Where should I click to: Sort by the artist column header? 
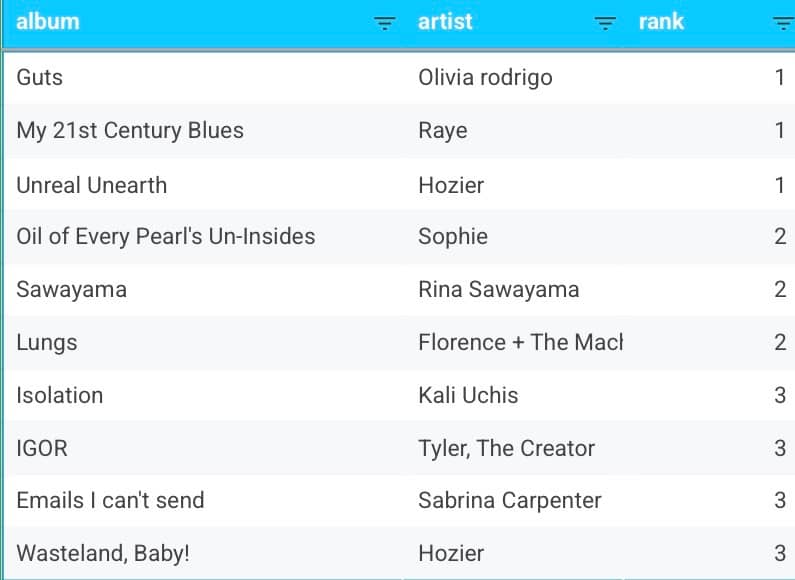(x=445, y=22)
